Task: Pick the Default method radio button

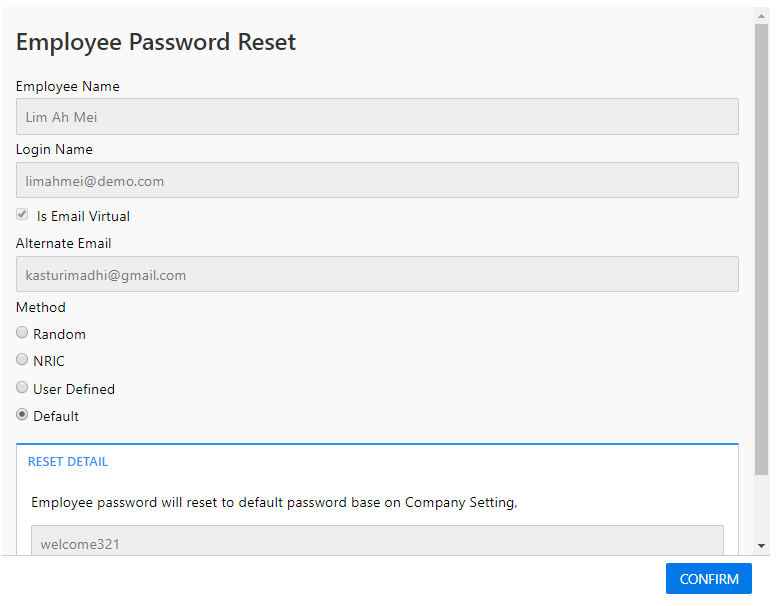Action: pyautogui.click(x=22, y=415)
